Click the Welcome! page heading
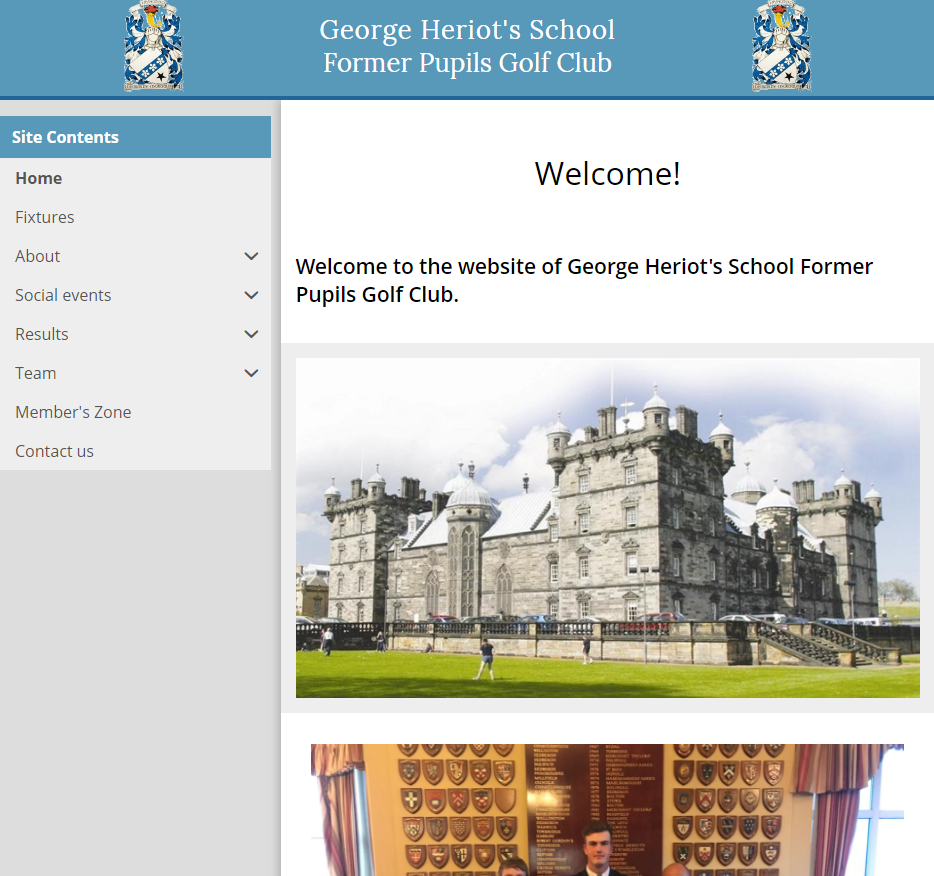Image resolution: width=934 pixels, height=876 pixels. [x=607, y=174]
